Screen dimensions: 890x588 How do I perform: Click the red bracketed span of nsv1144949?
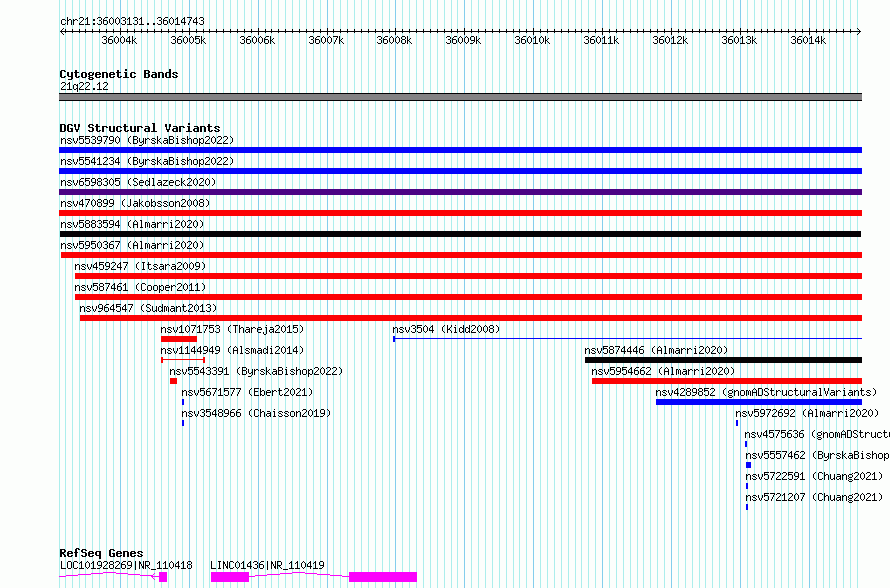pyautogui.click(x=183, y=360)
